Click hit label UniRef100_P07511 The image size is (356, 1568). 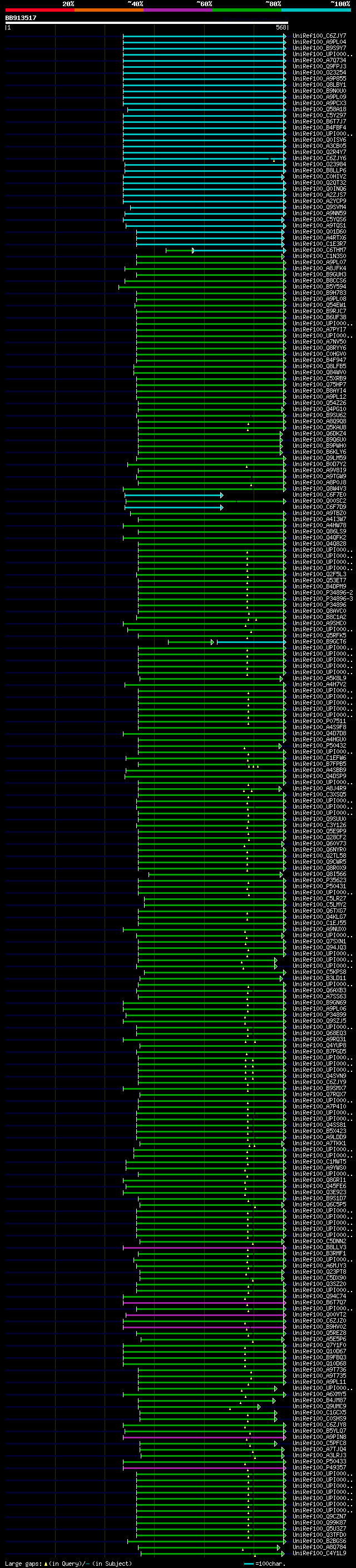pyautogui.click(x=319, y=721)
